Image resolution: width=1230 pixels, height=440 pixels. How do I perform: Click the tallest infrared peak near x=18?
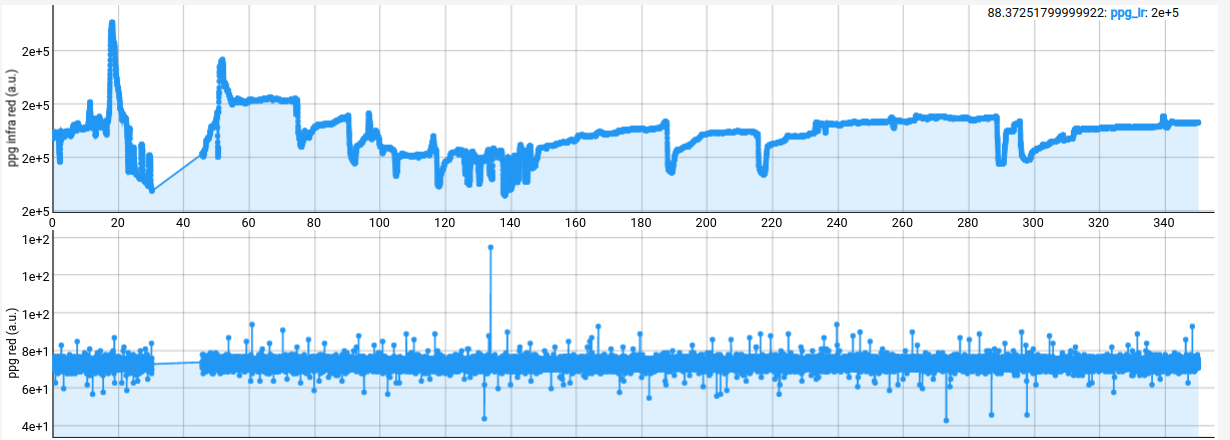[112, 23]
